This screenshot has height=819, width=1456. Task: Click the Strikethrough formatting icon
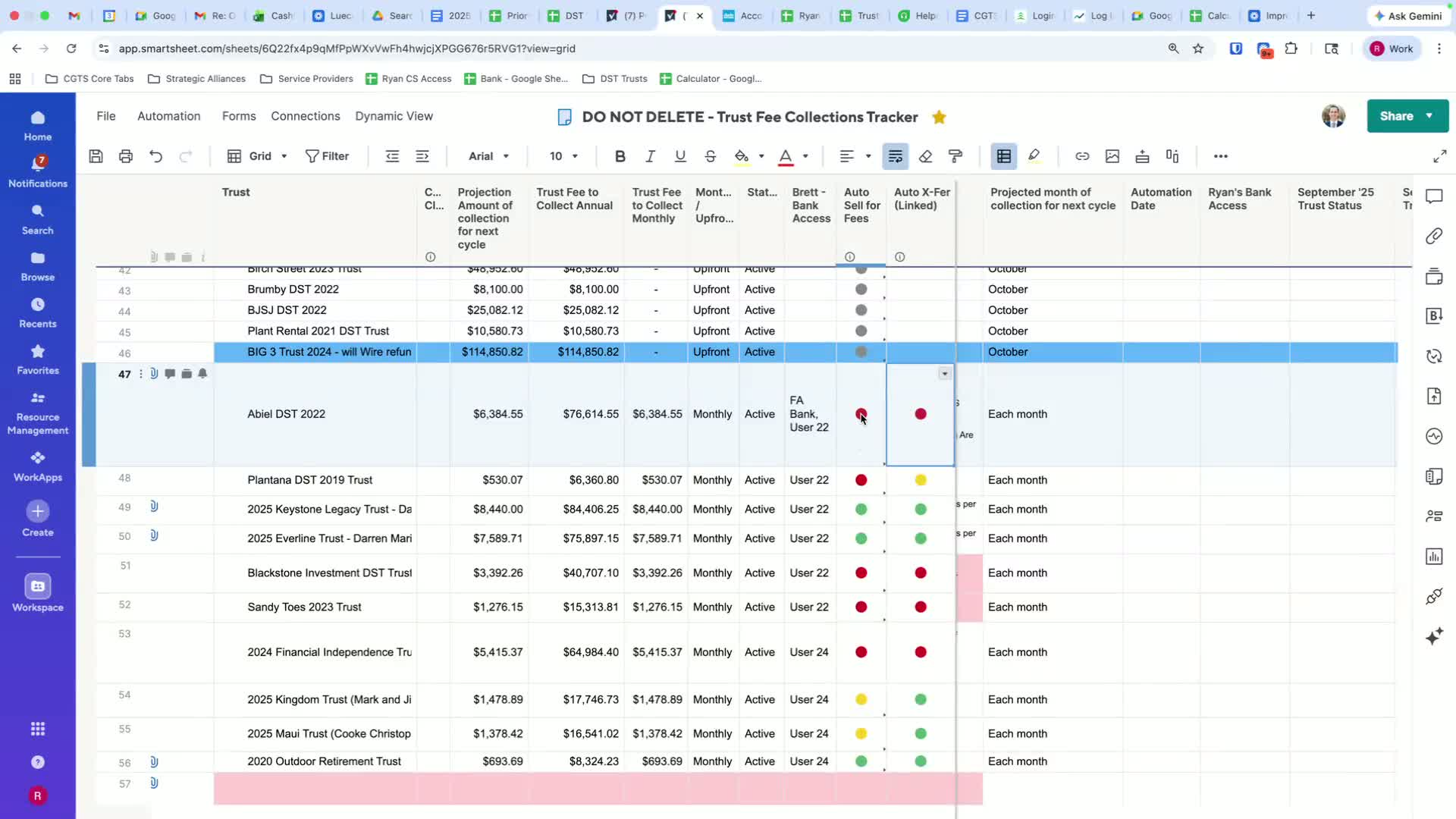710,156
